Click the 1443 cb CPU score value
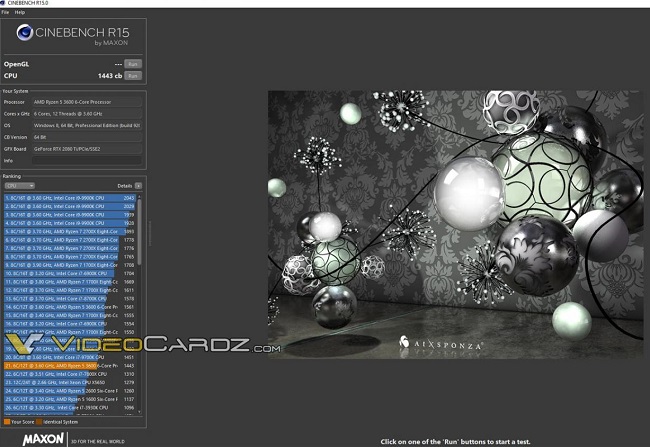The image size is (650, 447). coord(110,75)
